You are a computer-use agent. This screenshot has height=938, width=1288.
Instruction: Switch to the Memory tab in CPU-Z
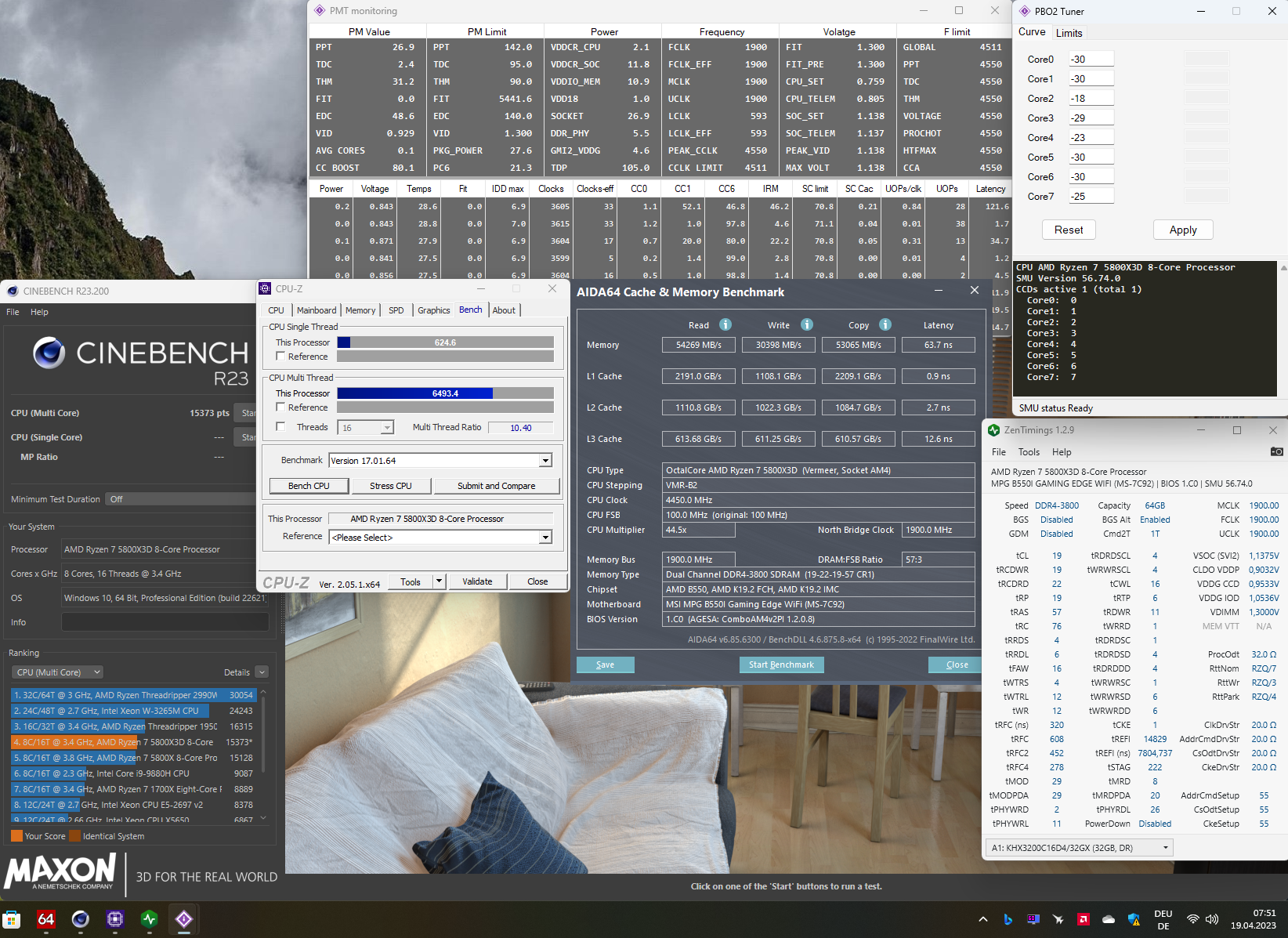(360, 310)
